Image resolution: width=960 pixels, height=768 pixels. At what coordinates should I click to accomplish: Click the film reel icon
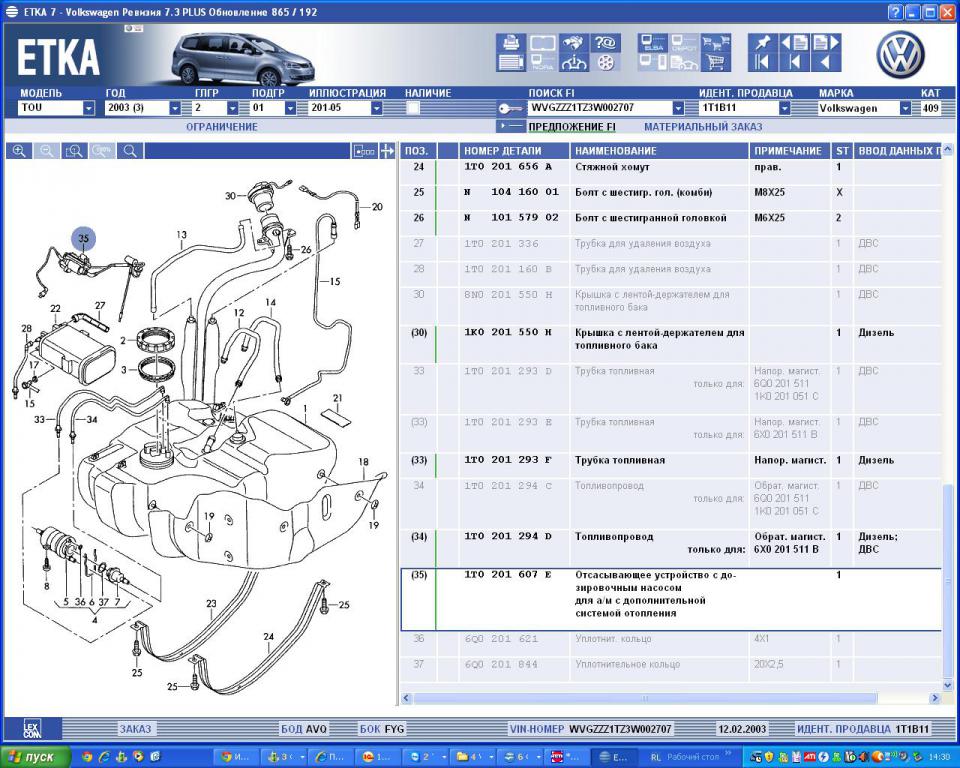[606, 62]
